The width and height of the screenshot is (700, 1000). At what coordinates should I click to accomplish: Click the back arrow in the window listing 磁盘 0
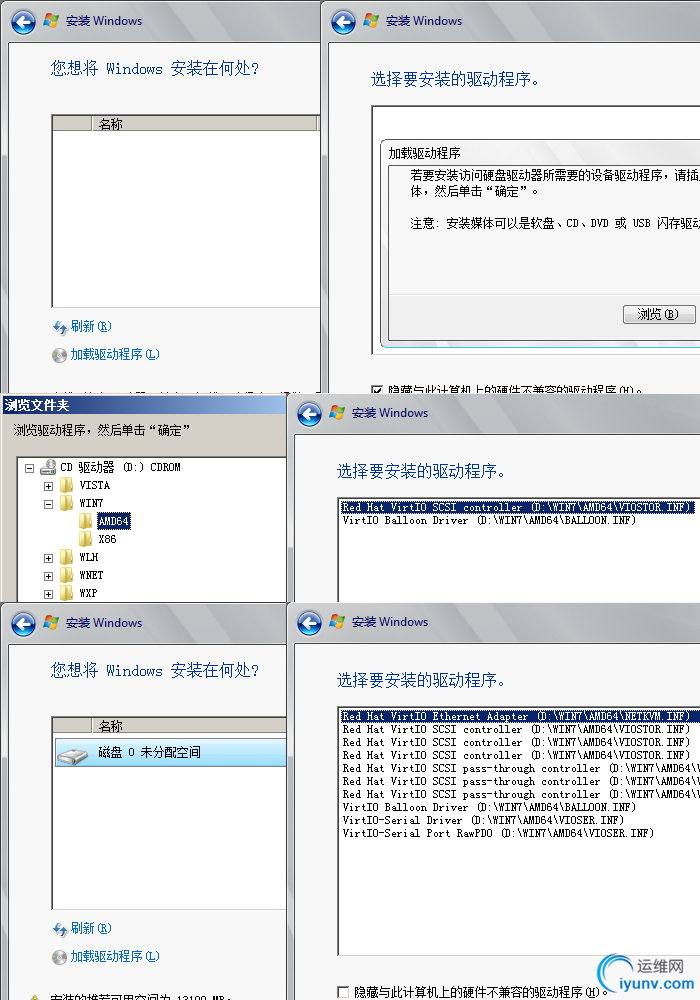tap(24, 624)
